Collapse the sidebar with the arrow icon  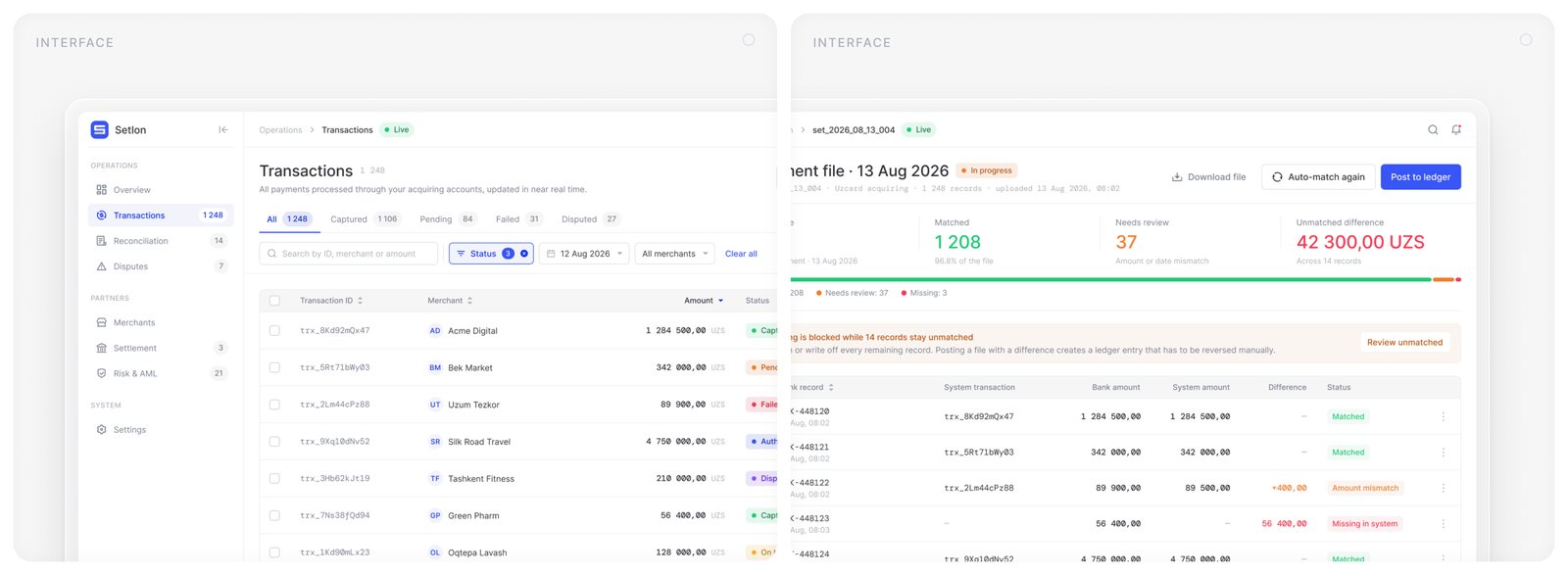click(223, 129)
